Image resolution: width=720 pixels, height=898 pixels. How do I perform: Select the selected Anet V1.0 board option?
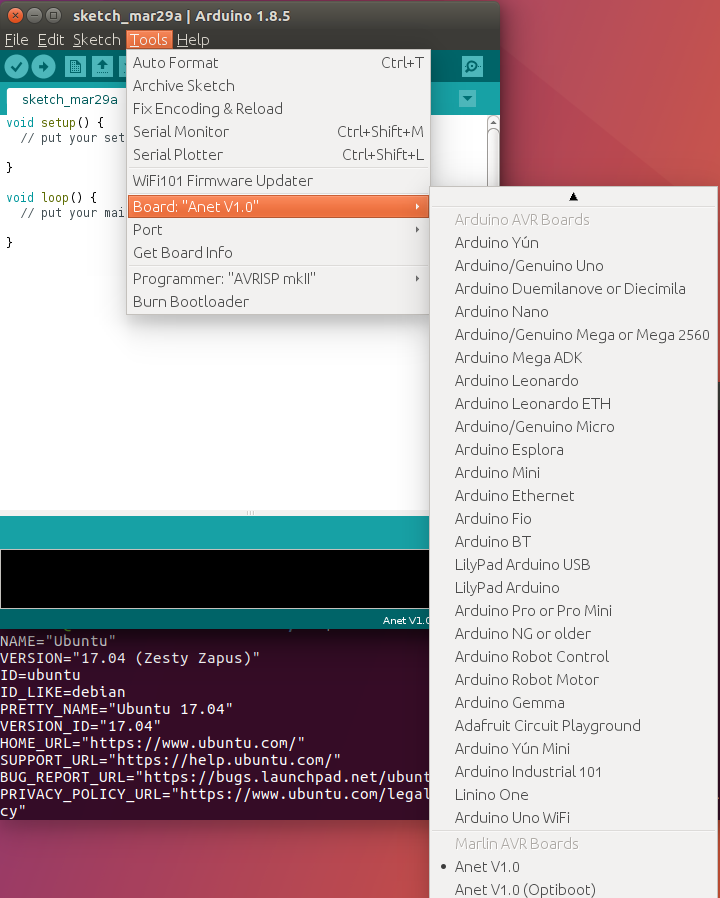(574, 867)
